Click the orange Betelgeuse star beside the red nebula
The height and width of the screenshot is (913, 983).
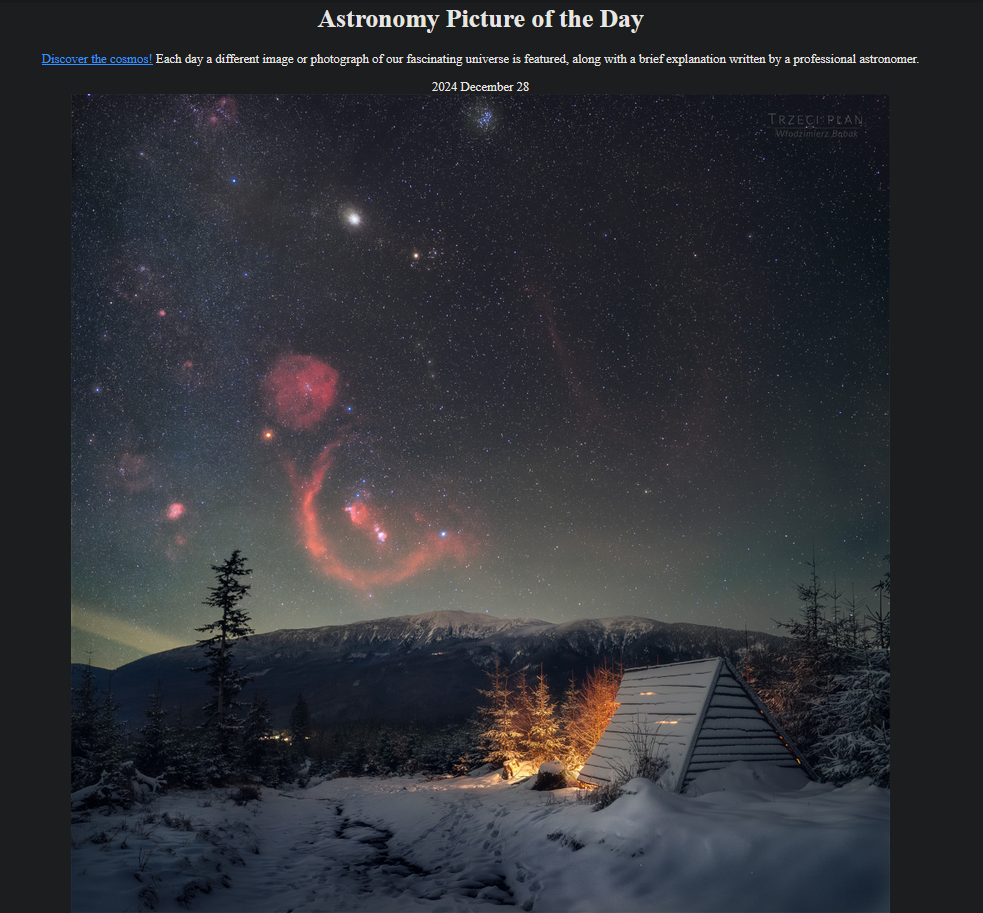click(268, 435)
